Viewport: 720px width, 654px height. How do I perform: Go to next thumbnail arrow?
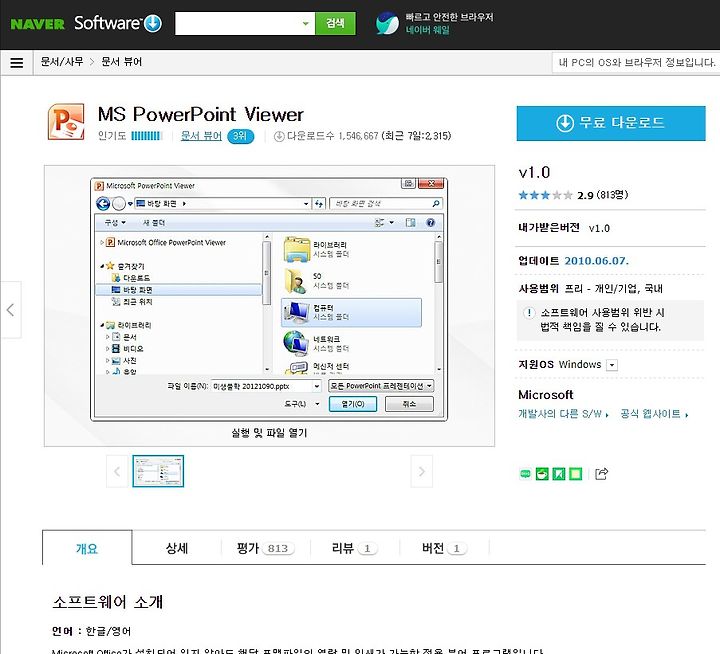[422, 471]
